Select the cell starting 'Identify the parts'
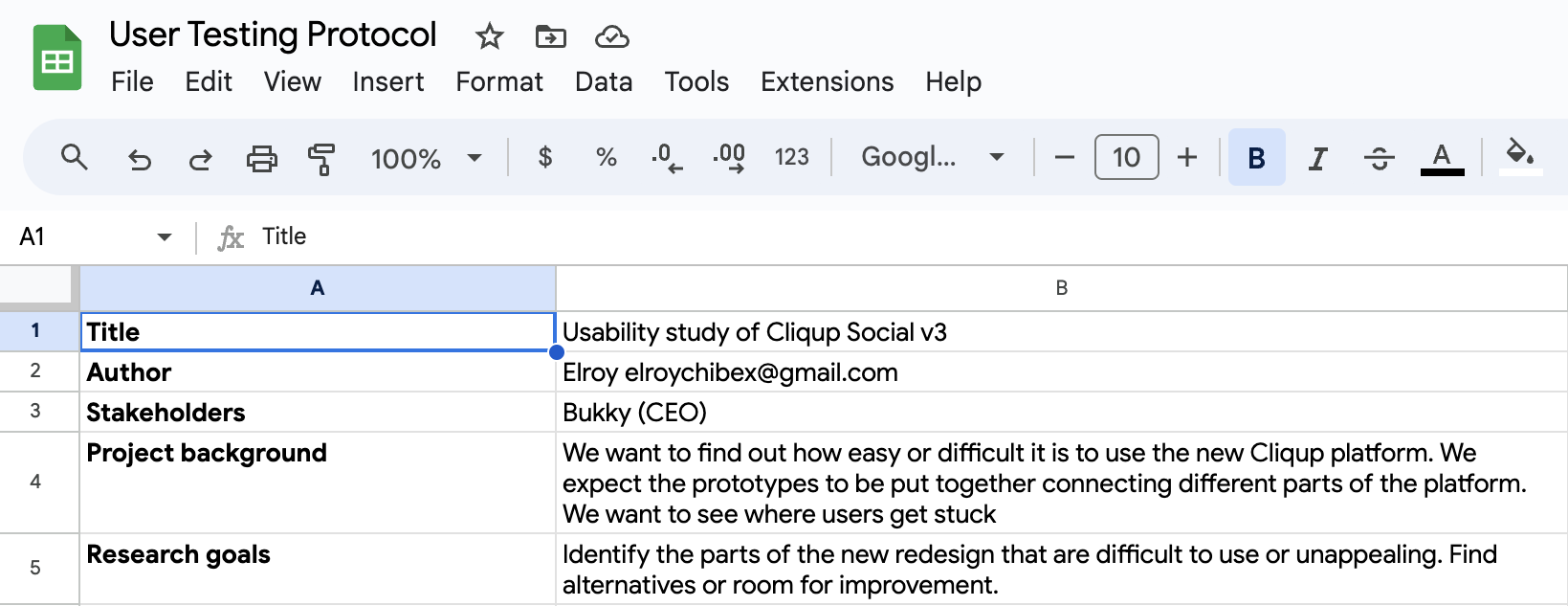 pyautogui.click(x=1062, y=568)
